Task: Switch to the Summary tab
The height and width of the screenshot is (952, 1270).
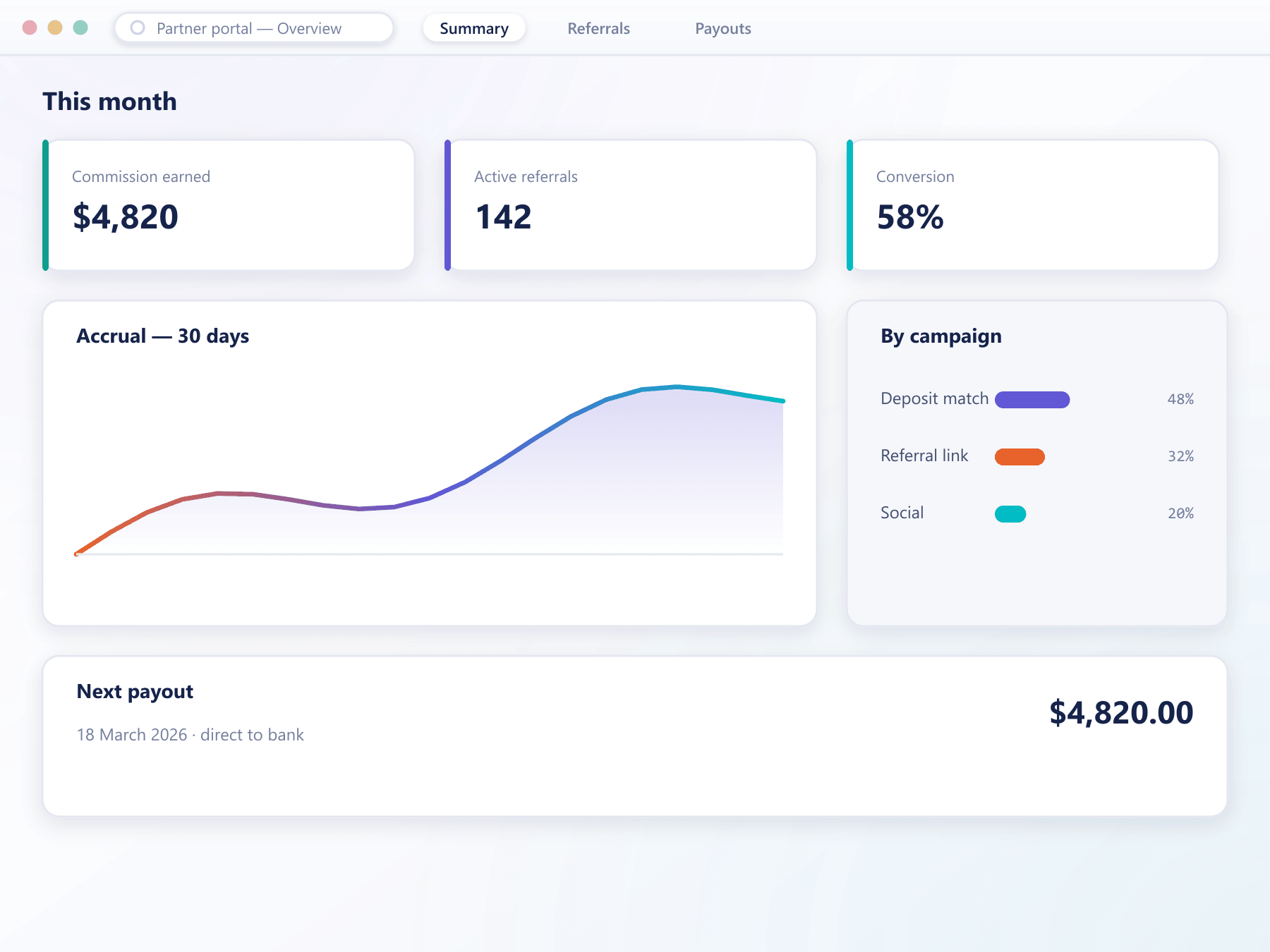Action: pyautogui.click(x=474, y=28)
